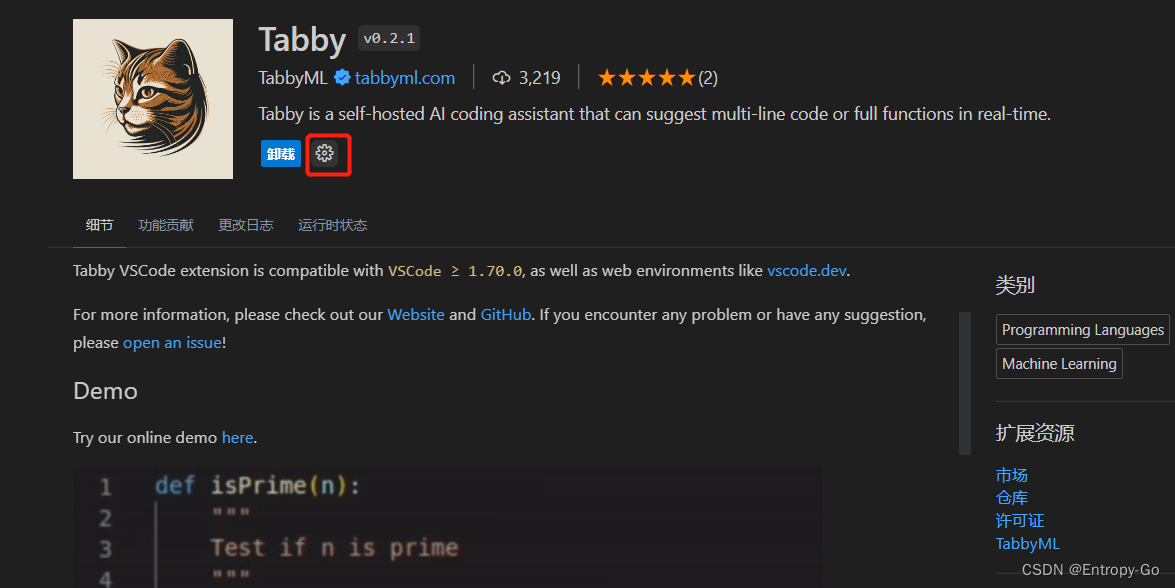Open the 更改日志 tab
Screen dimensions: 1175x588
[245, 225]
